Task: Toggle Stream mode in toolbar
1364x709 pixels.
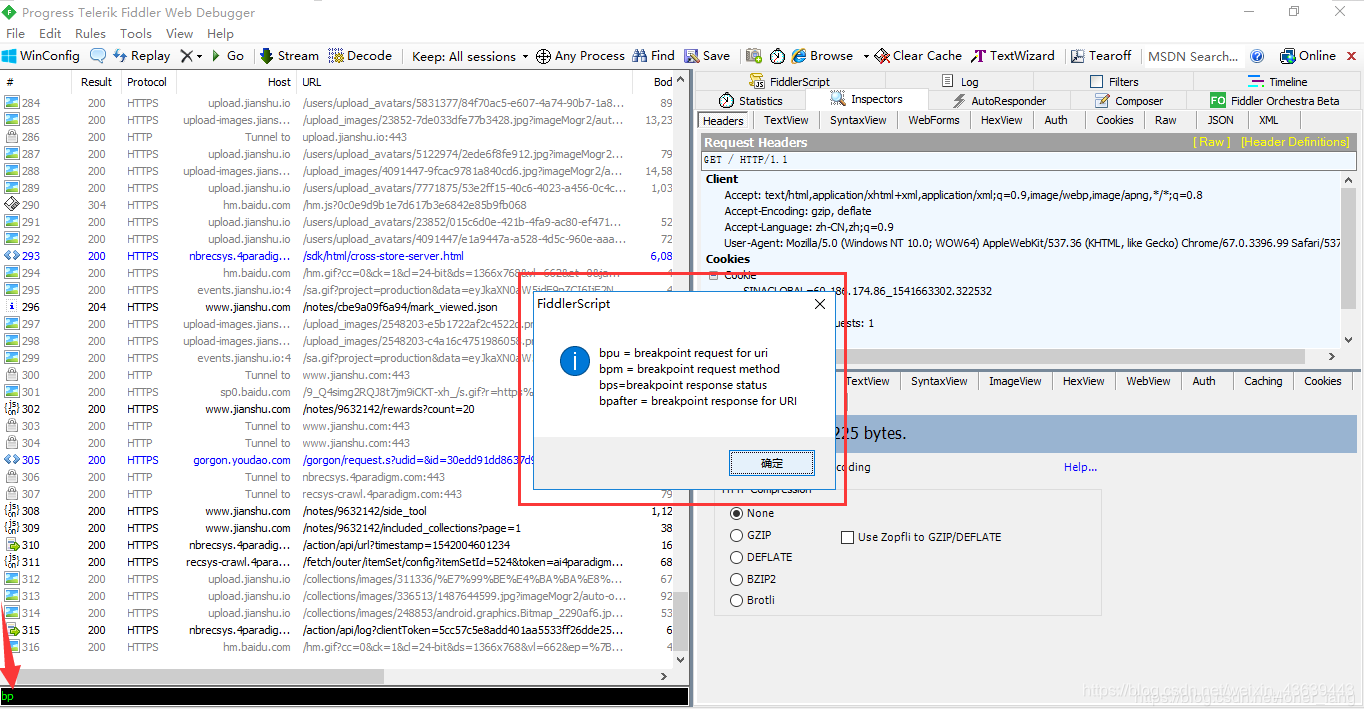Action: (x=289, y=56)
